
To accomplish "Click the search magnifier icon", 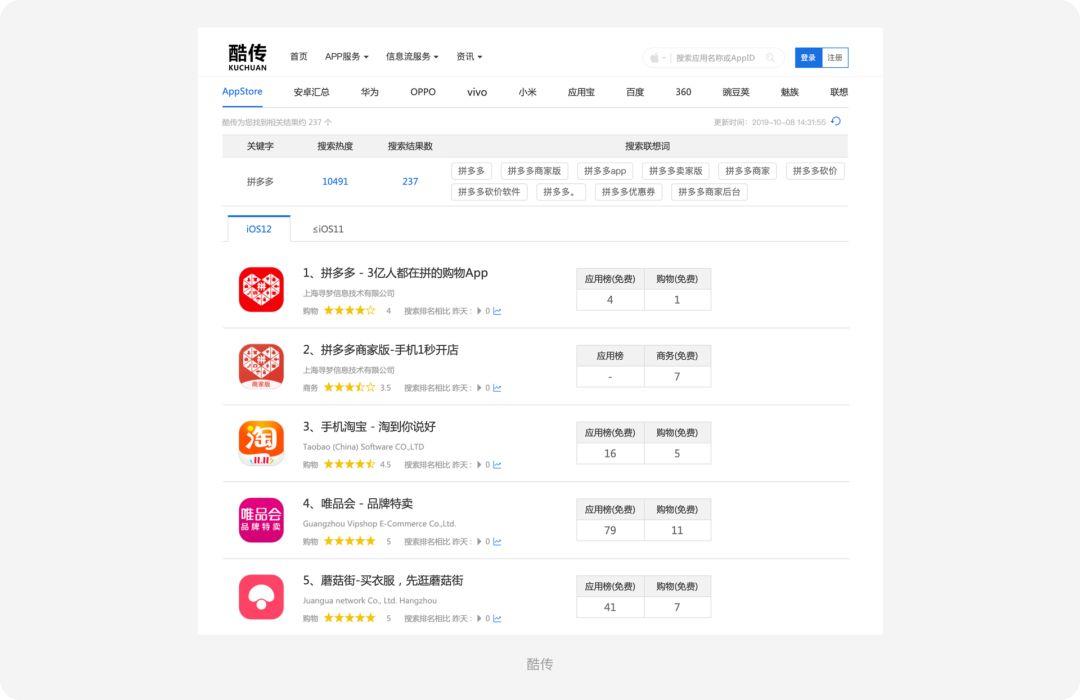I will (x=771, y=58).
